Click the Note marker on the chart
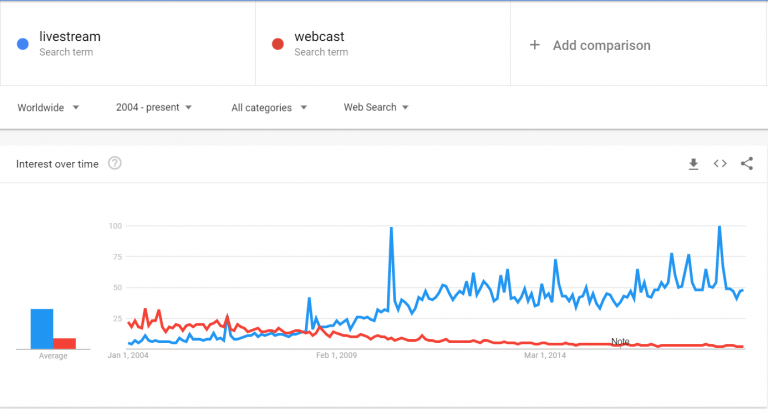 (x=620, y=342)
